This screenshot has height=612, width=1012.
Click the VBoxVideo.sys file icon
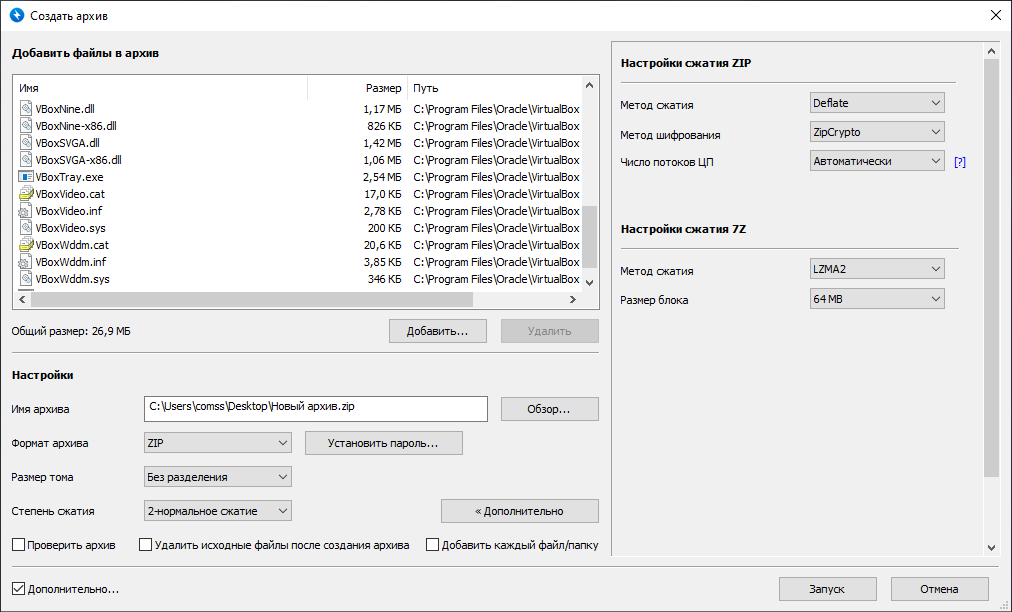tap(26, 227)
